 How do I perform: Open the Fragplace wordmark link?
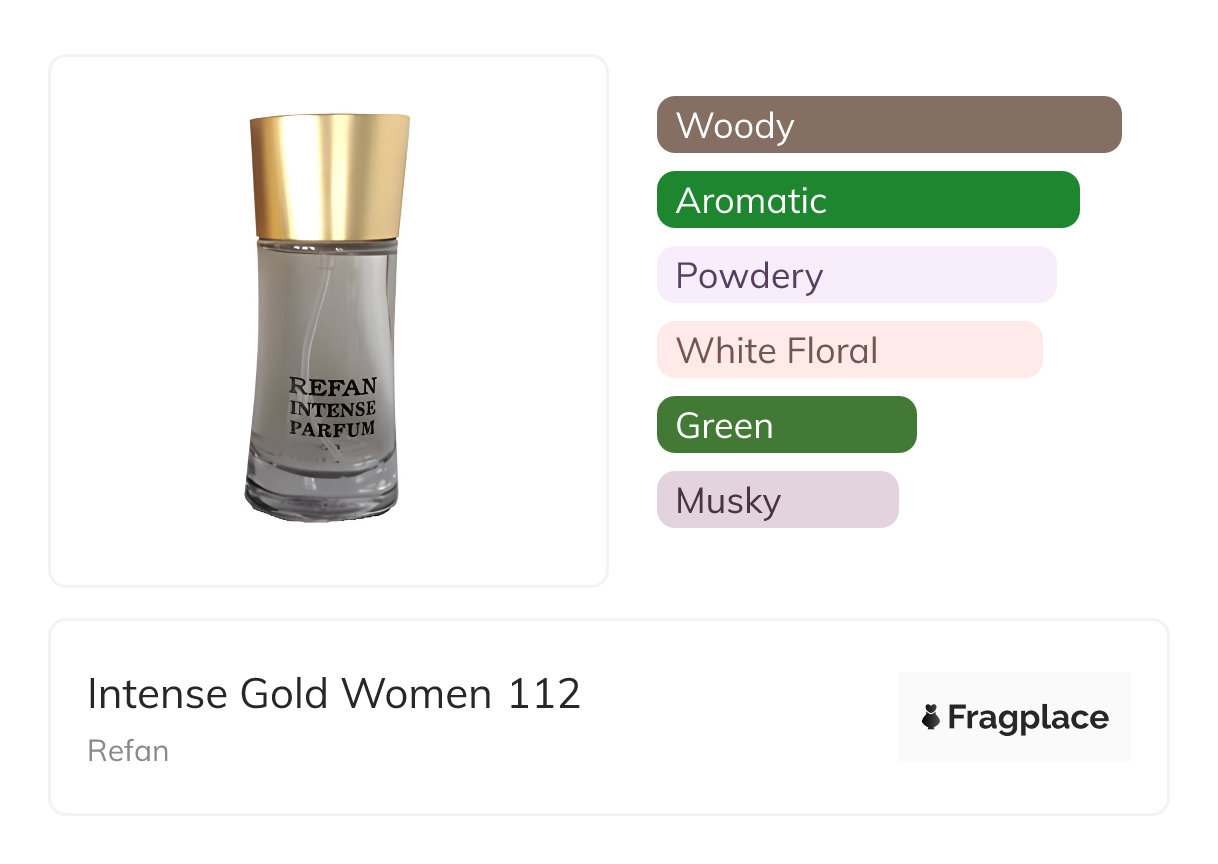pos(1028,717)
